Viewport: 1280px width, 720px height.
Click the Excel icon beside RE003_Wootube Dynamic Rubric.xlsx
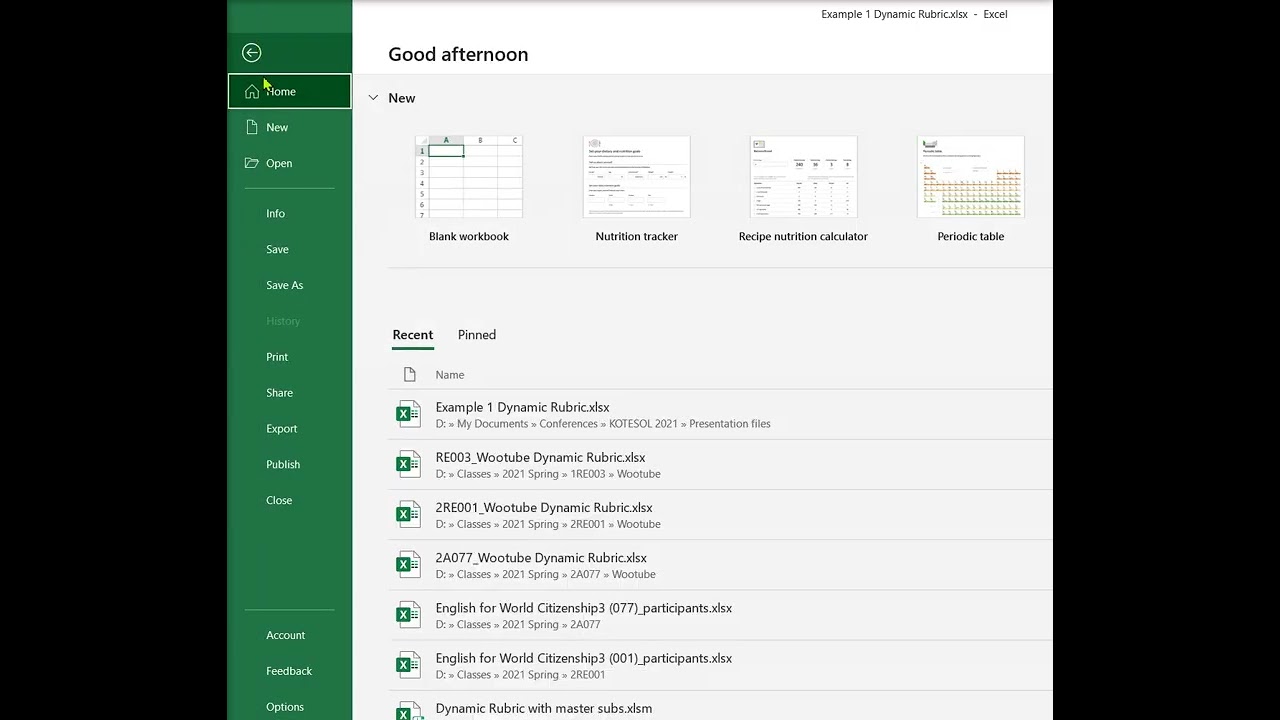point(408,464)
